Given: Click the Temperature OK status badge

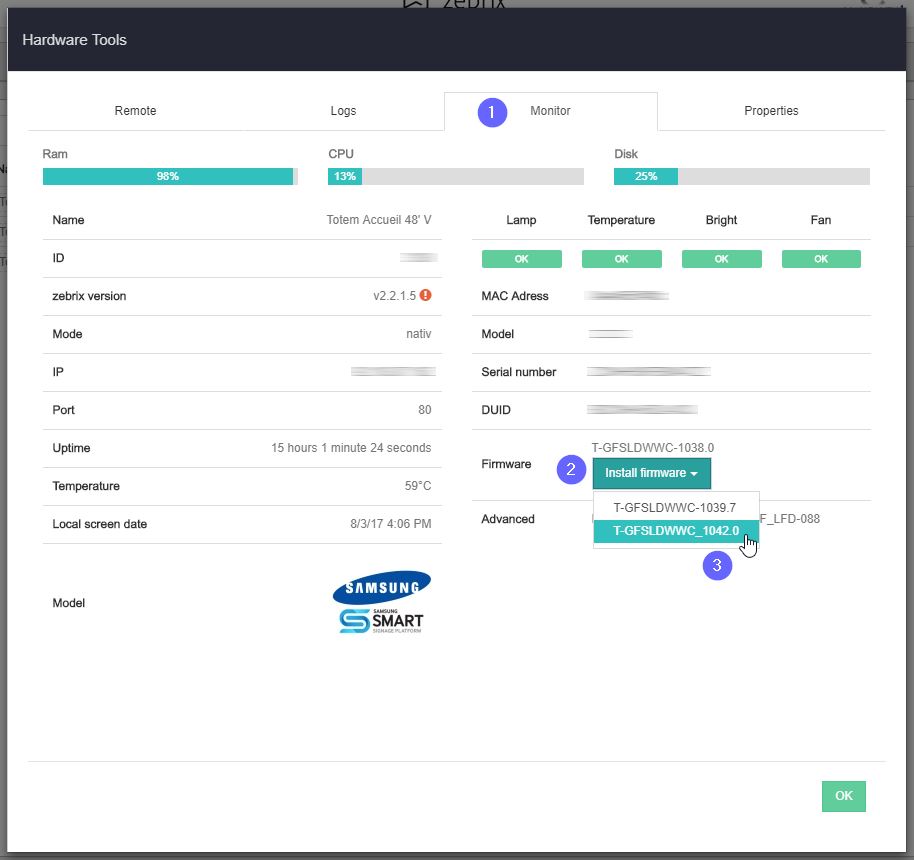Looking at the screenshot, I should (x=621, y=259).
